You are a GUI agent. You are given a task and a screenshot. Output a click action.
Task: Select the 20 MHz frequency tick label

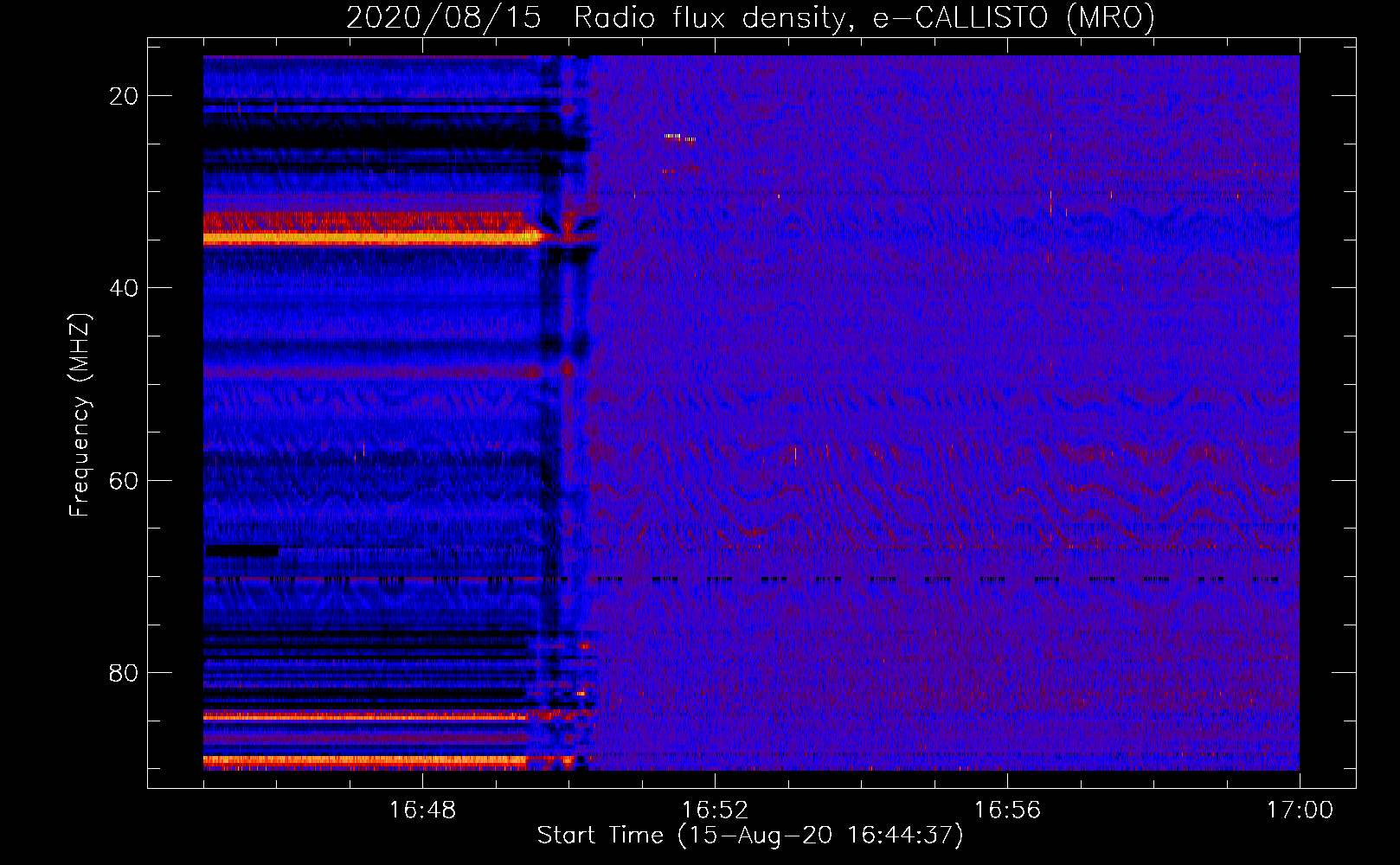click(x=125, y=96)
